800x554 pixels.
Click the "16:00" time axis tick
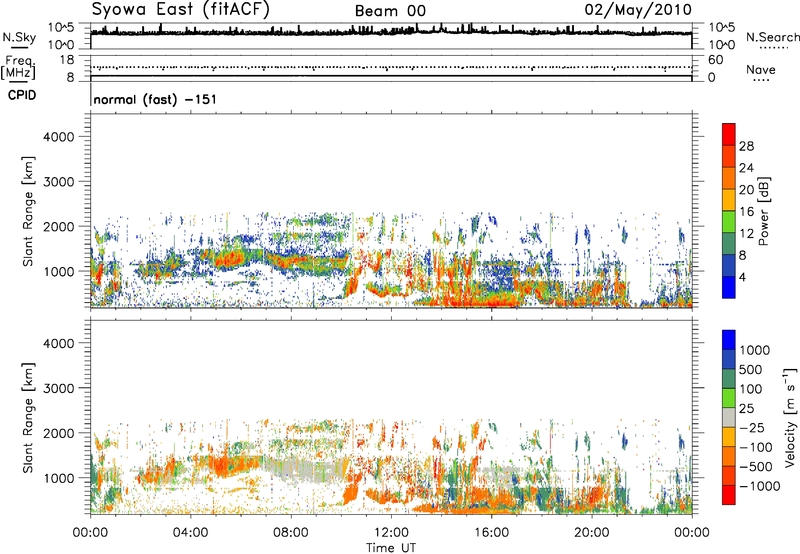click(x=491, y=532)
